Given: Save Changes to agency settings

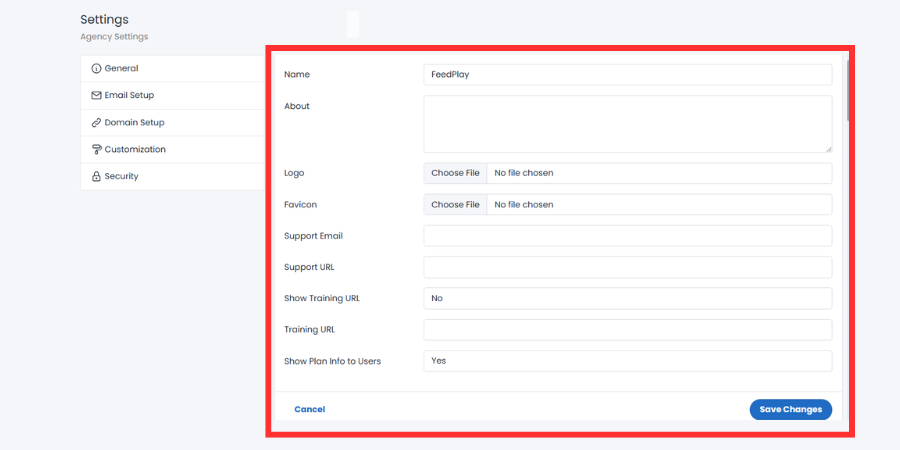Looking at the screenshot, I should click(790, 409).
